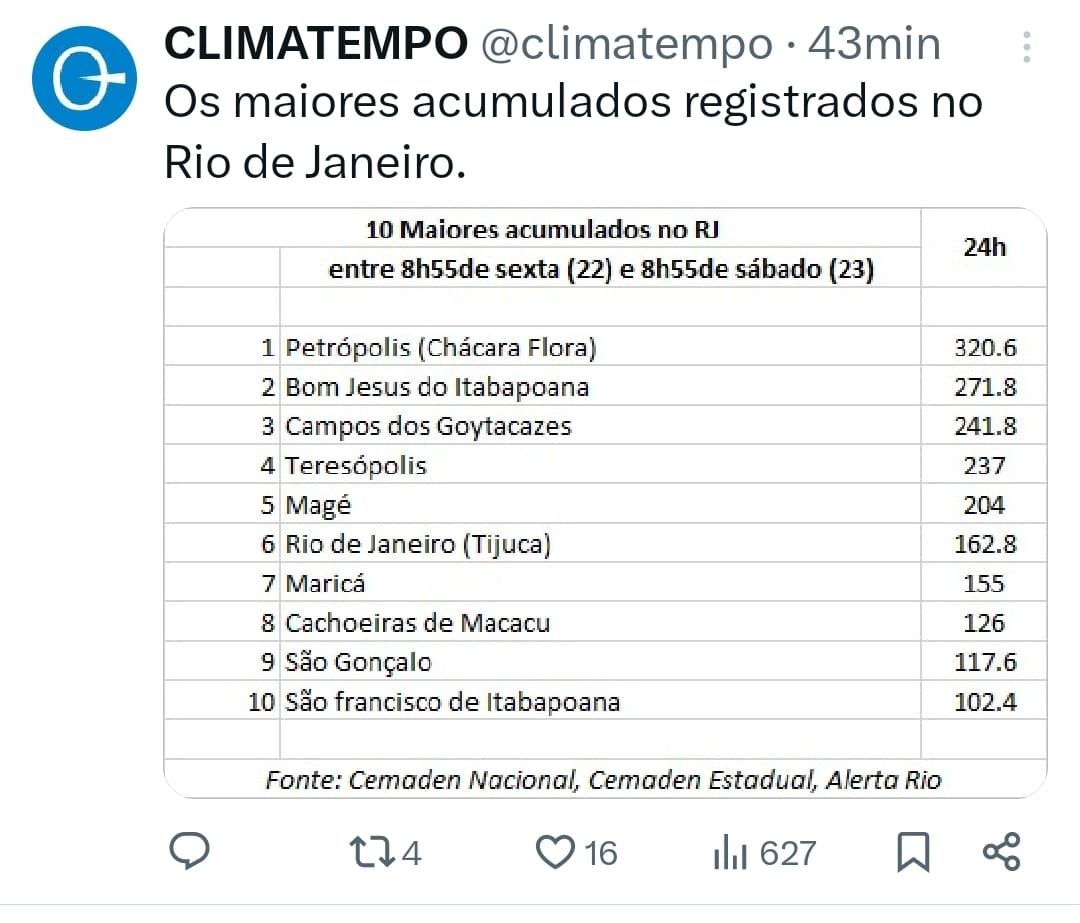Screen dimensions: 1080x923
Task: Click the 24h column header in the table
Action: pos(984,248)
